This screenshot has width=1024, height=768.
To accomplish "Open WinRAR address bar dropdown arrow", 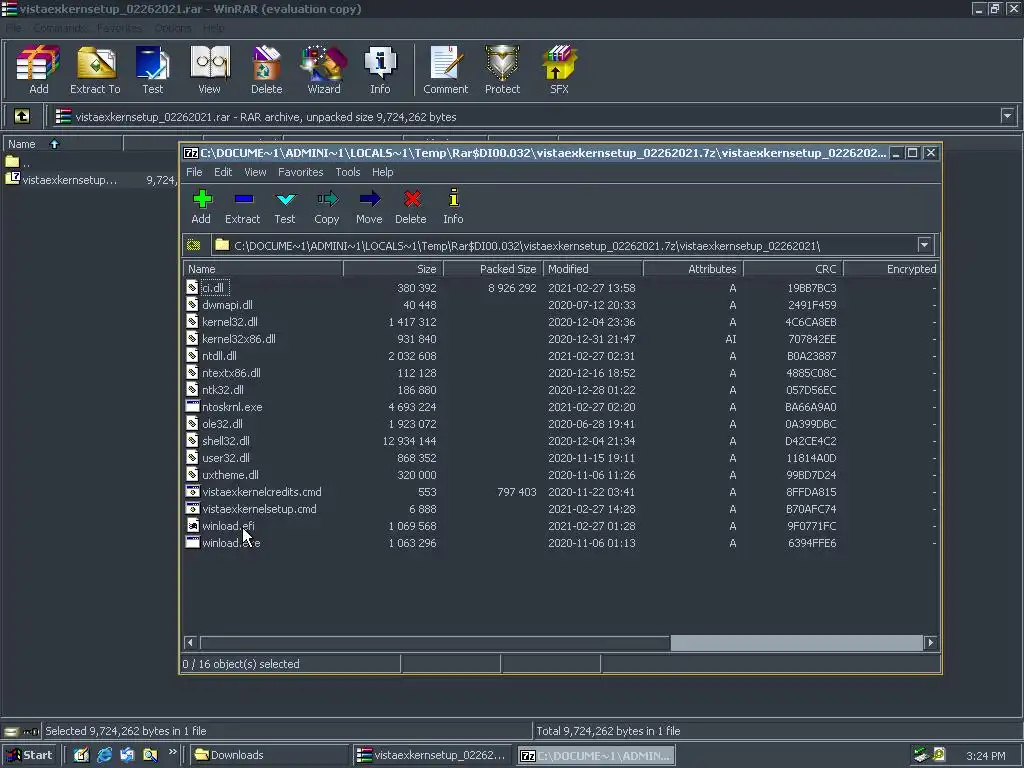I will 1007,116.
